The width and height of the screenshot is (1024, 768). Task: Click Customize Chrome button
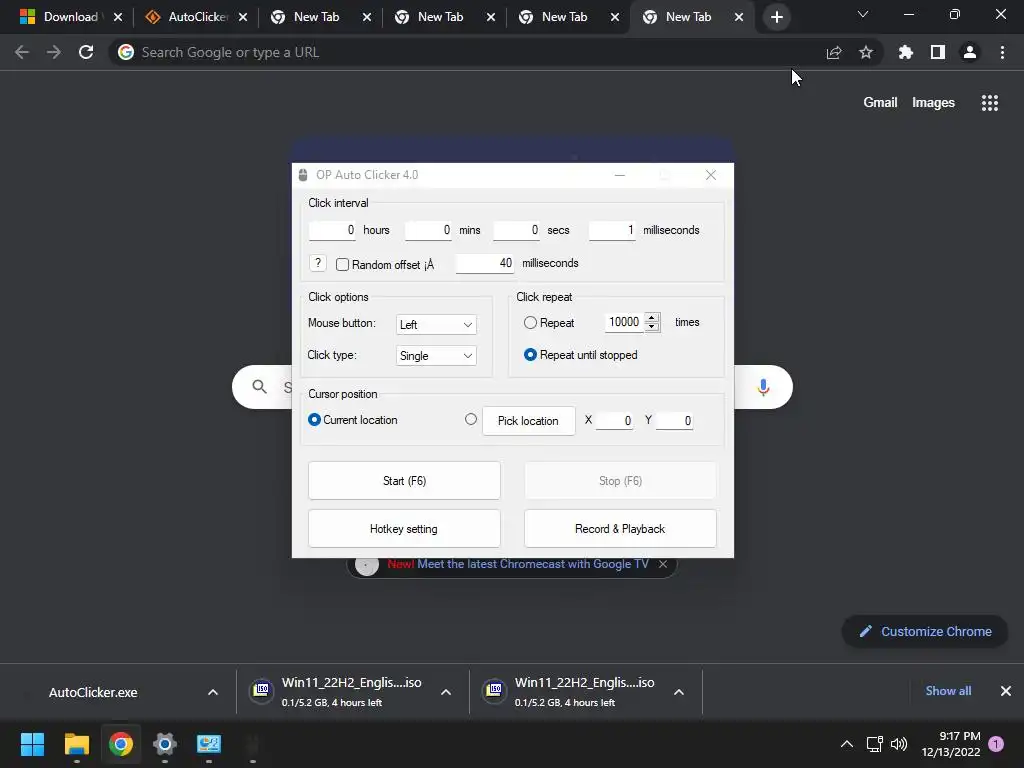[x=925, y=632]
